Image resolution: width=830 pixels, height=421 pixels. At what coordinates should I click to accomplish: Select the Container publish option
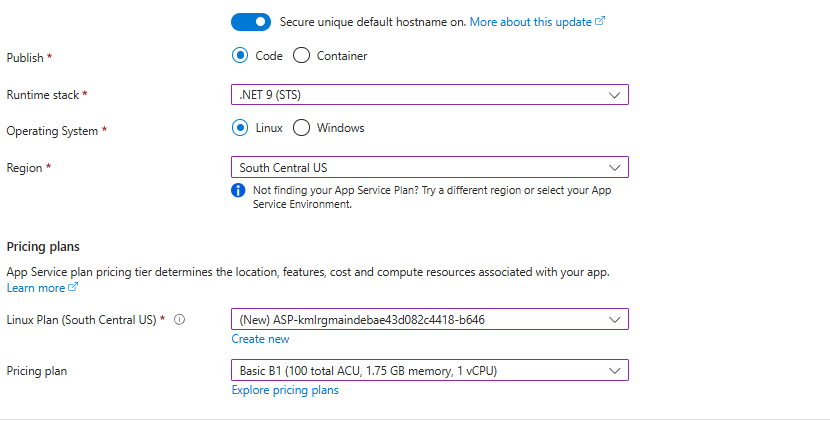(301, 56)
